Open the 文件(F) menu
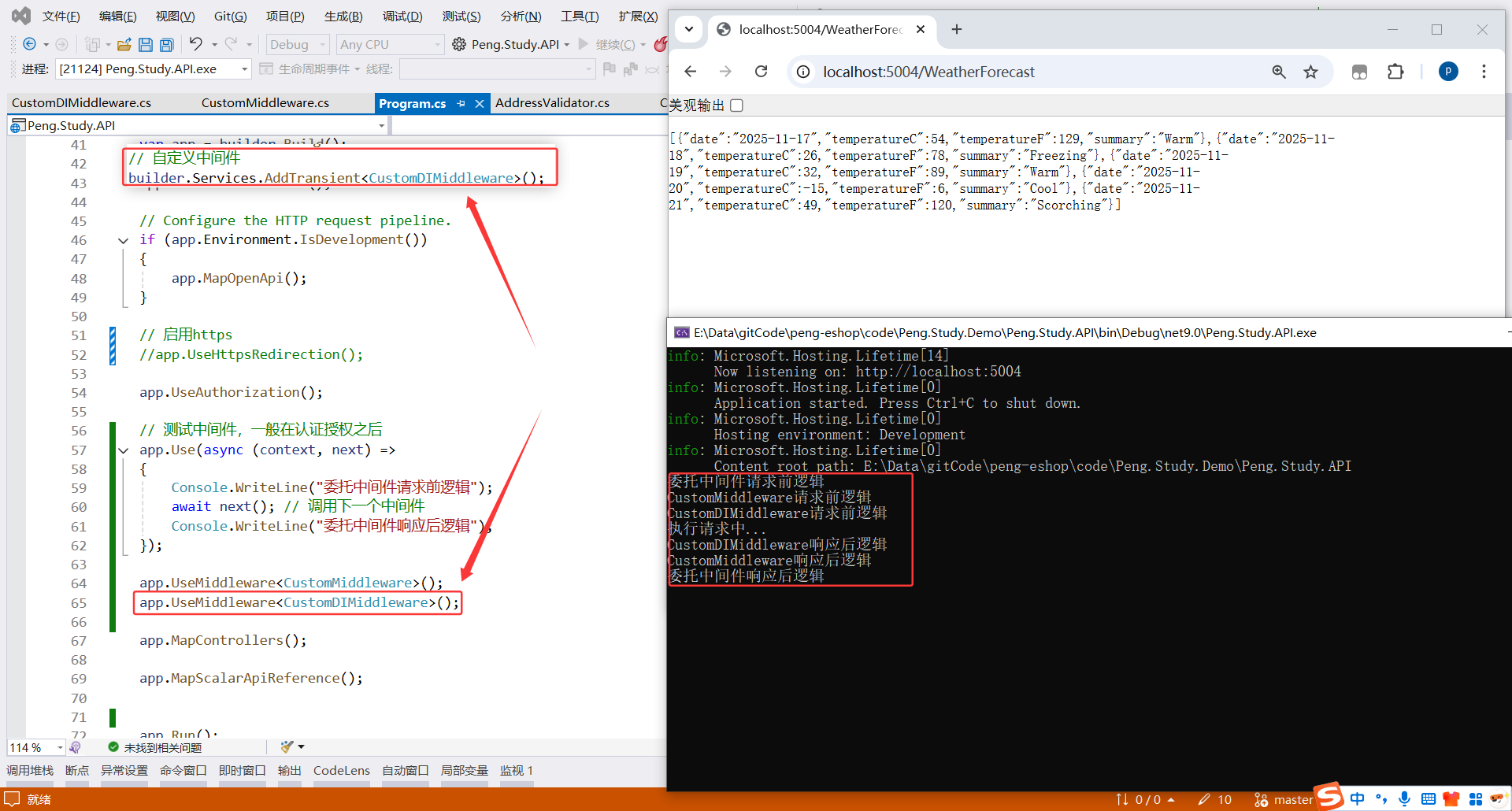This screenshot has width=1512, height=811. (x=61, y=16)
